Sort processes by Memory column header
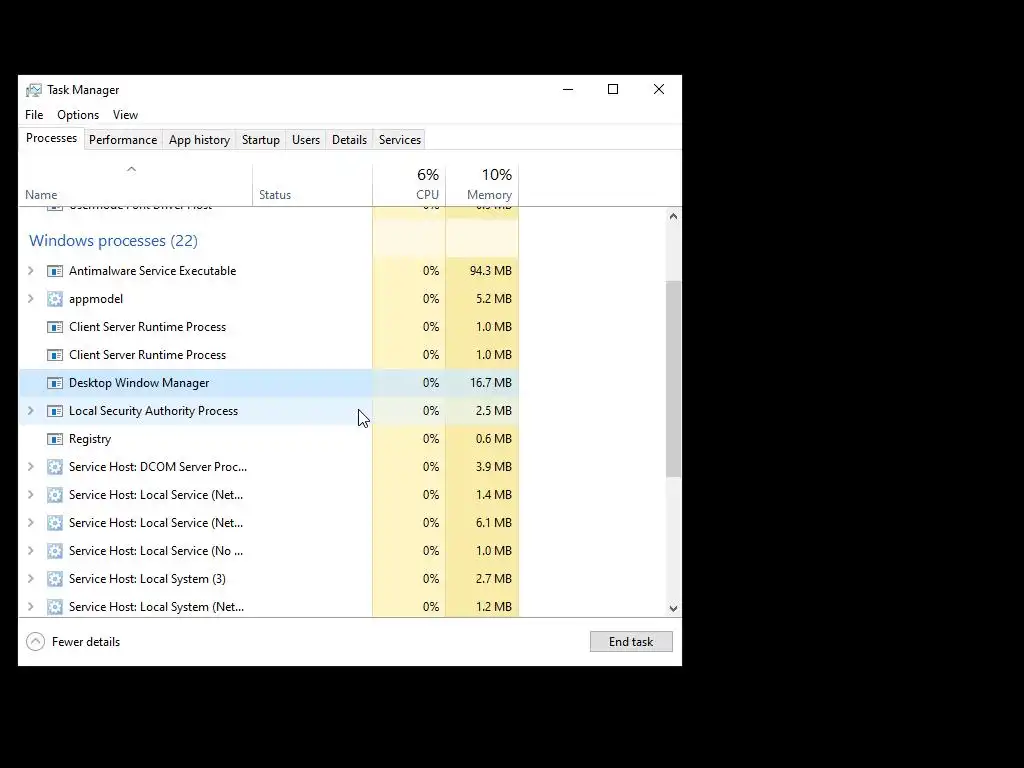This screenshot has width=1024, height=768. 483,185
